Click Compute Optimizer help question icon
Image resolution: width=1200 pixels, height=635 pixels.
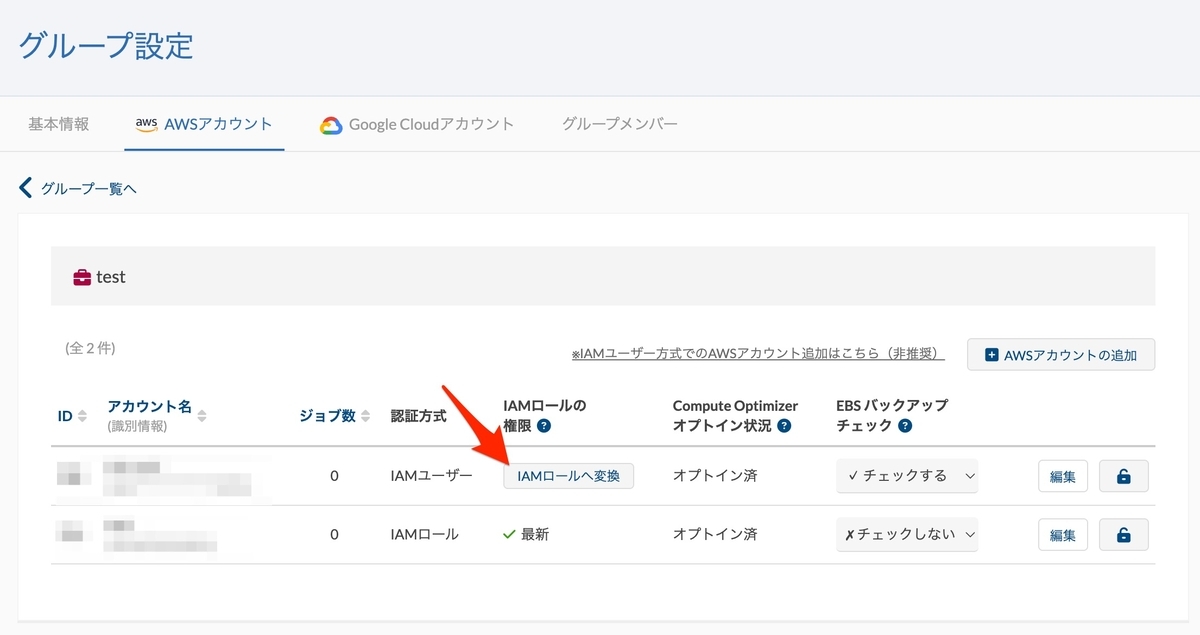pos(784,426)
